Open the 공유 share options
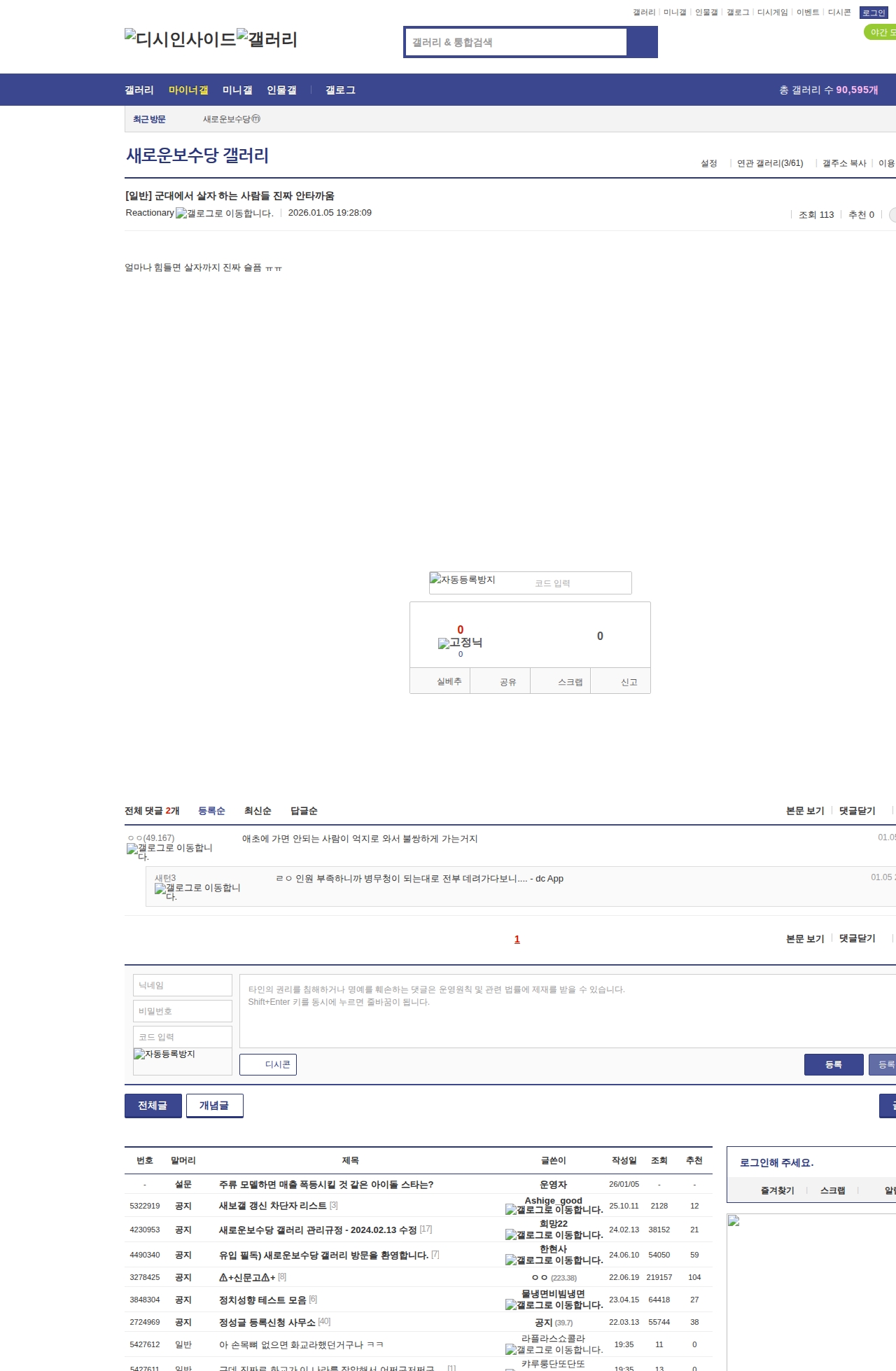 point(508,681)
